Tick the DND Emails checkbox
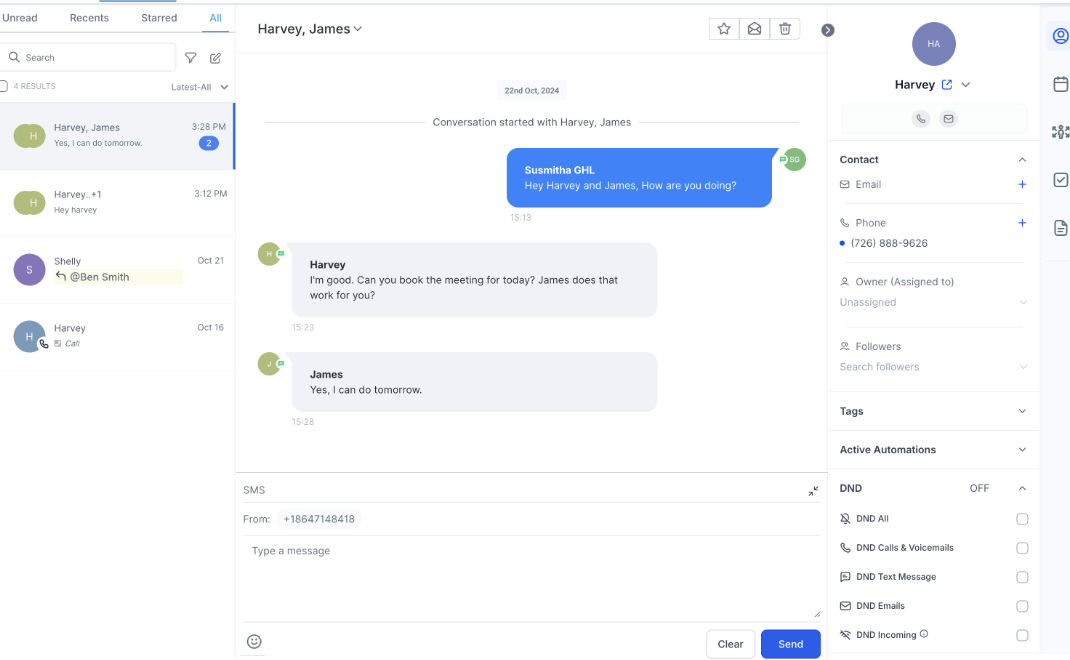 pos(1022,606)
